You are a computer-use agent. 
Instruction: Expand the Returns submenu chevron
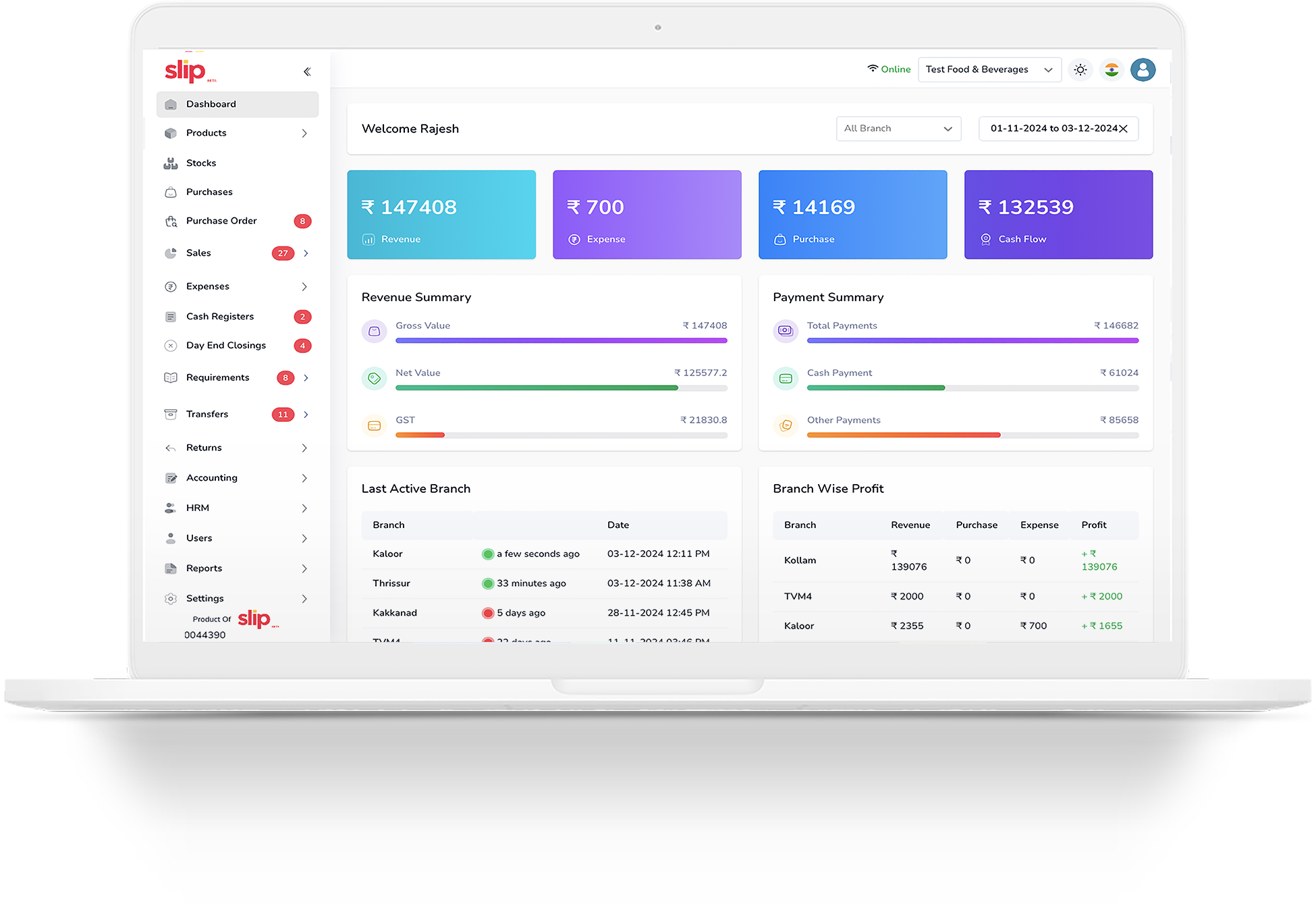tap(304, 448)
